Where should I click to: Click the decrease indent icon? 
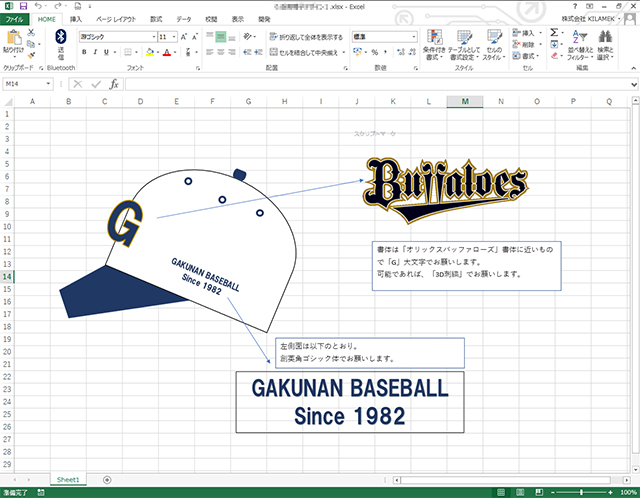(247, 52)
